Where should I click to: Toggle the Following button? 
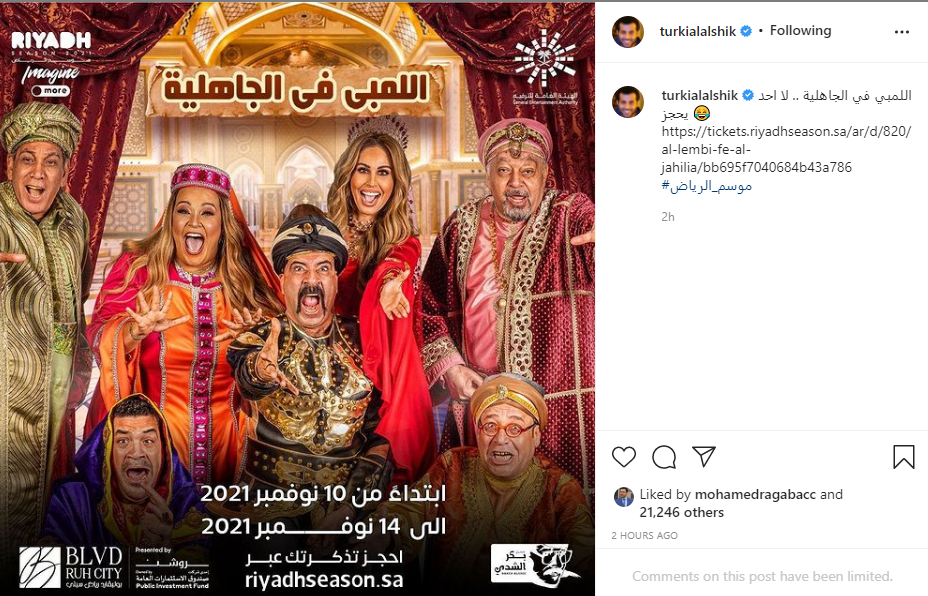pyautogui.click(x=800, y=31)
